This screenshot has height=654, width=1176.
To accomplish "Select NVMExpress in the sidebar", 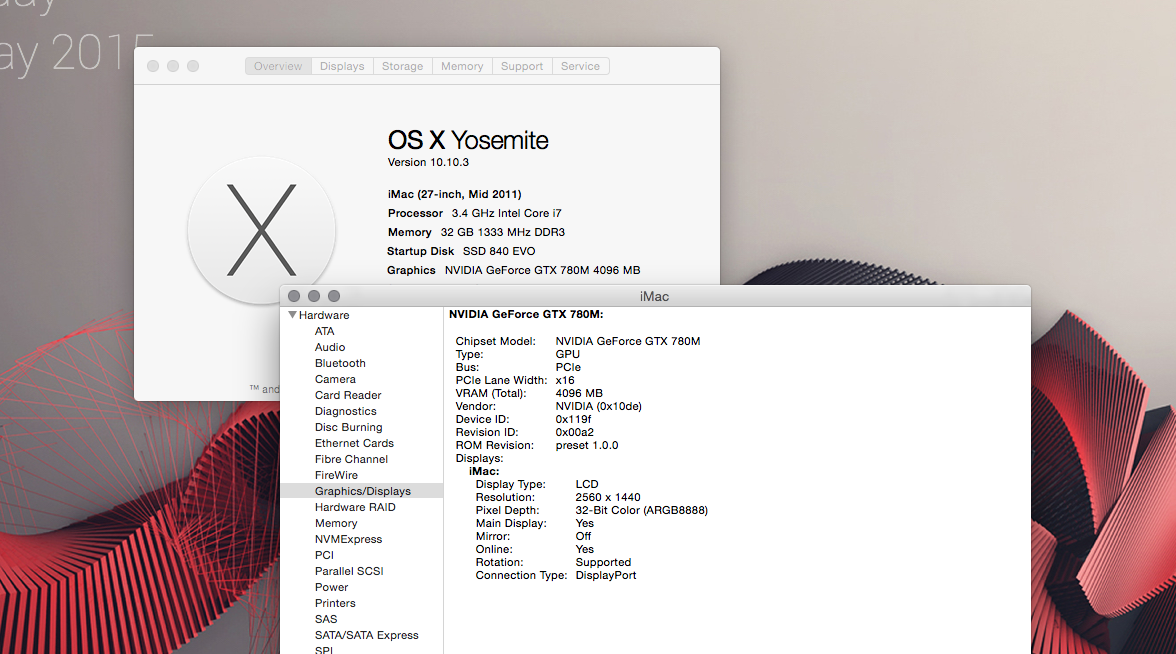I will pos(349,539).
